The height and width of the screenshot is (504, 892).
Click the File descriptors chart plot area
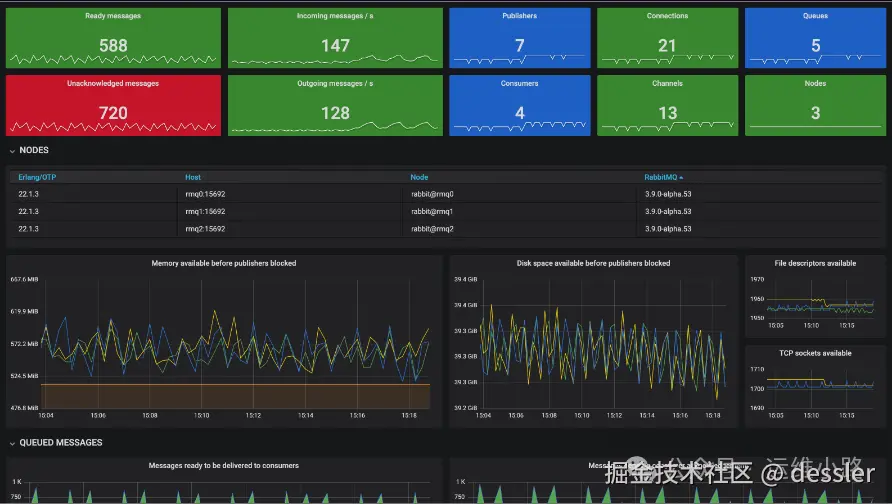tap(820, 299)
